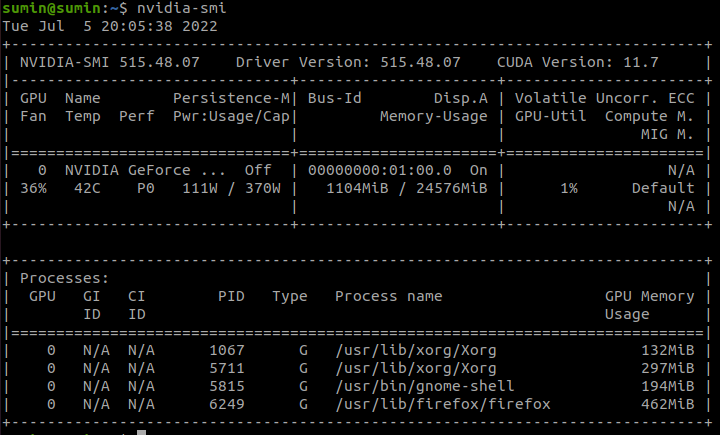
Task: Click /usr/bin/gnome-shell process name
Action: 425,386
